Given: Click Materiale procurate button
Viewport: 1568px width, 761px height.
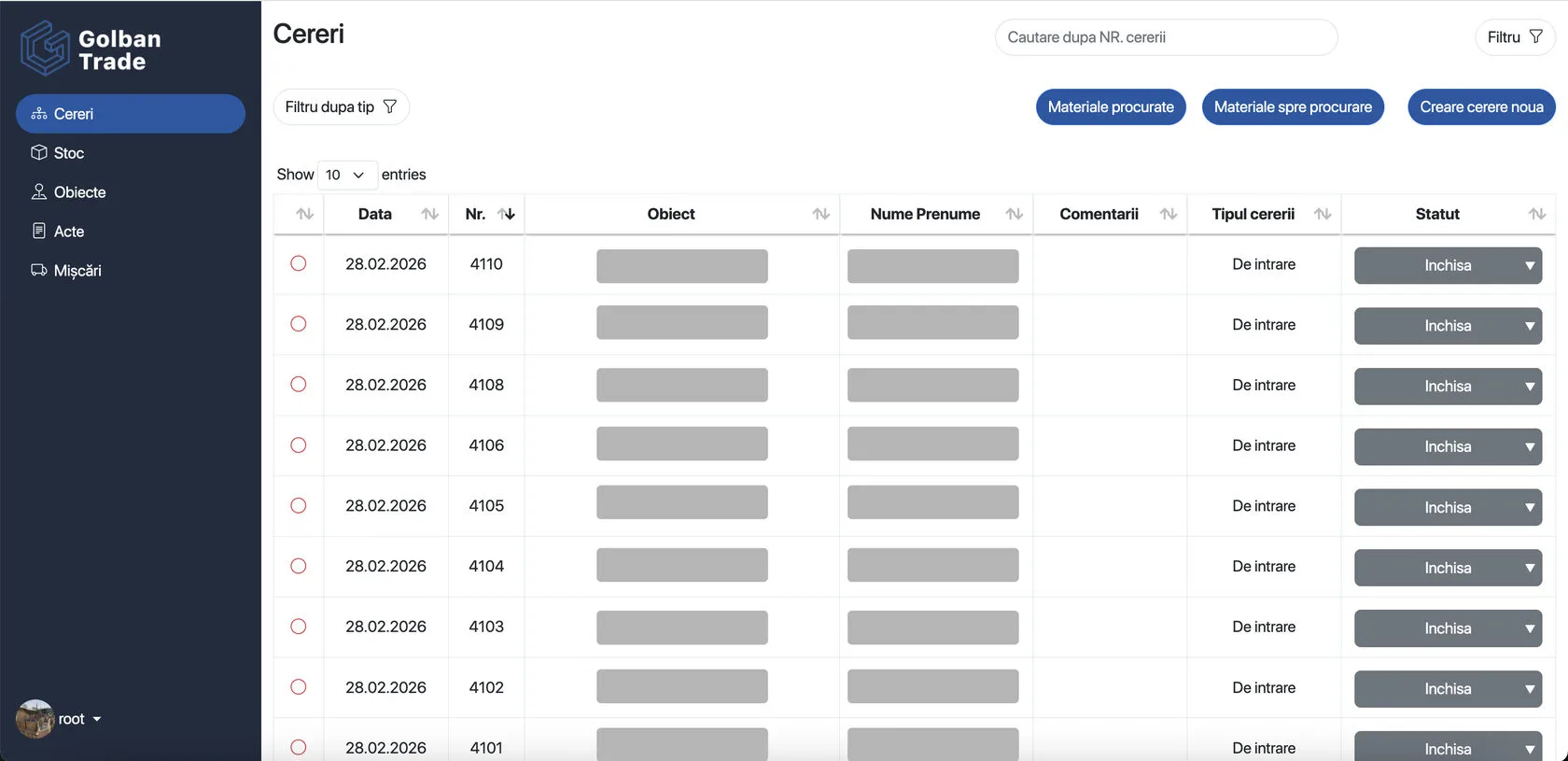Looking at the screenshot, I should [x=1111, y=107].
